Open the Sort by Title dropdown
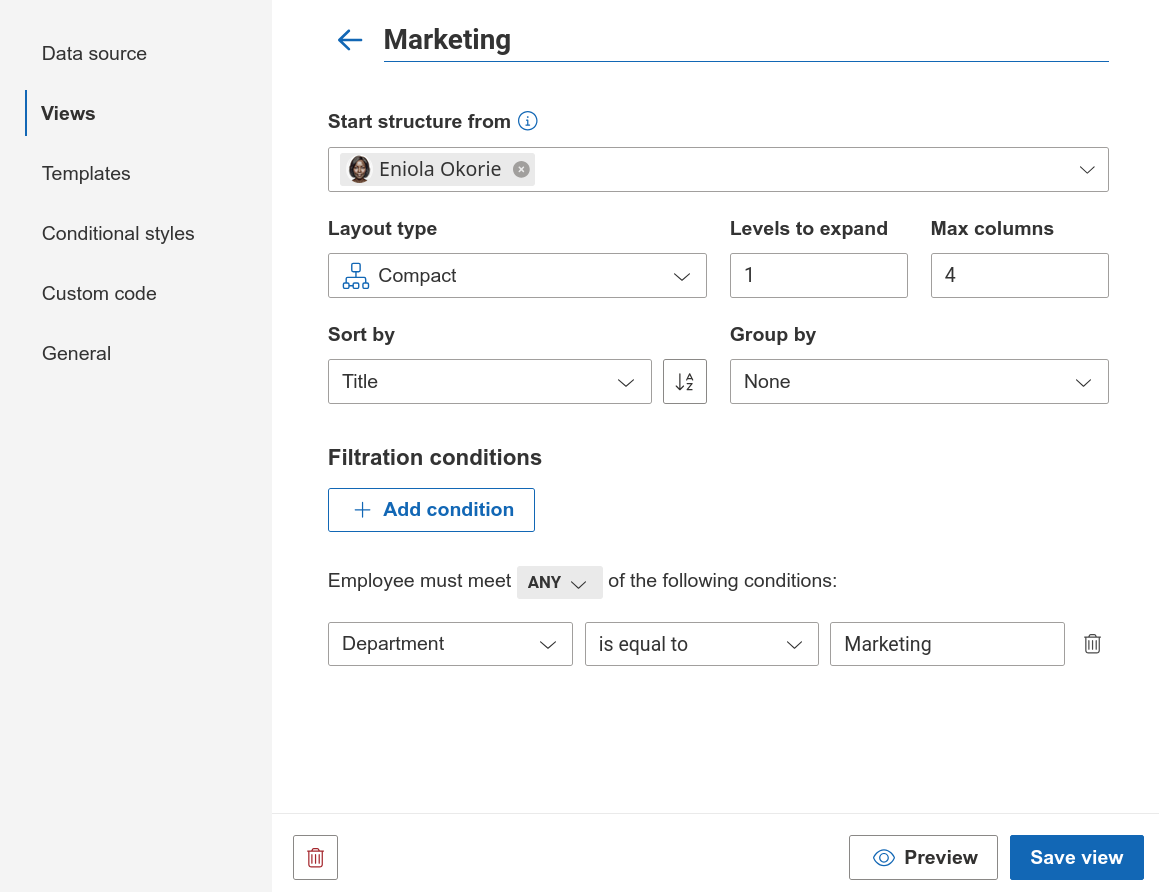The height and width of the screenshot is (892, 1159). coord(489,381)
